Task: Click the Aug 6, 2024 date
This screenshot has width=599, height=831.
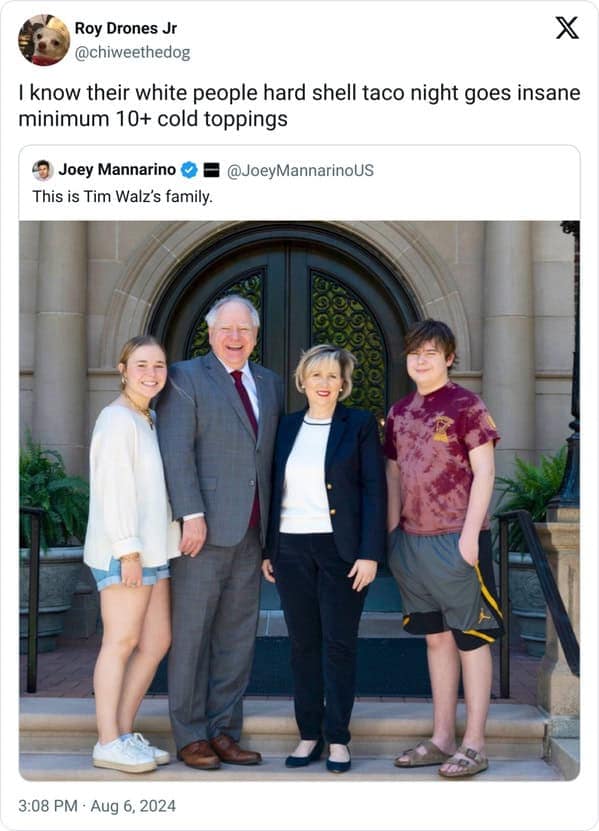Action: click(133, 806)
